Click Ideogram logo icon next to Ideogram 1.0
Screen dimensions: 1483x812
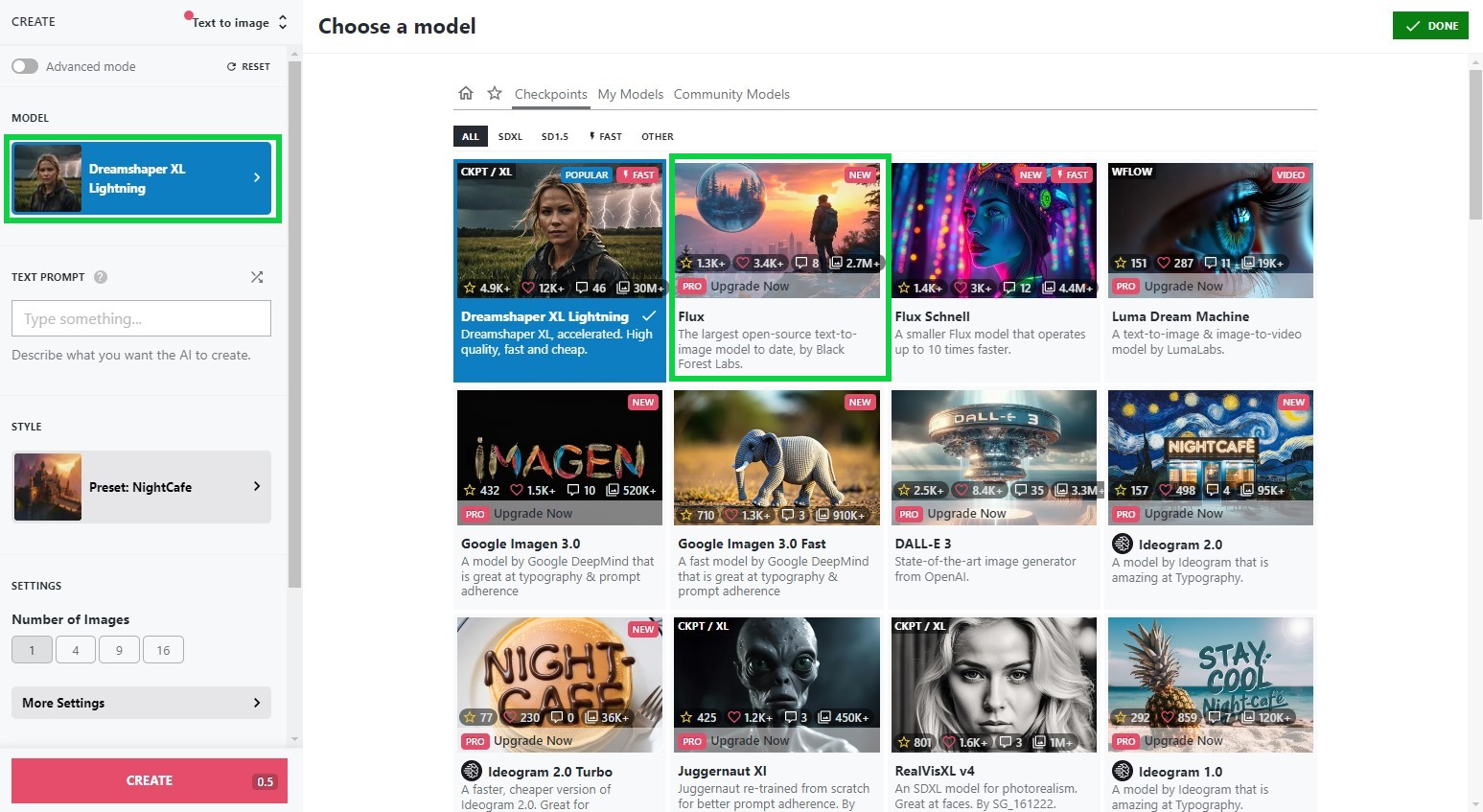tap(1123, 771)
